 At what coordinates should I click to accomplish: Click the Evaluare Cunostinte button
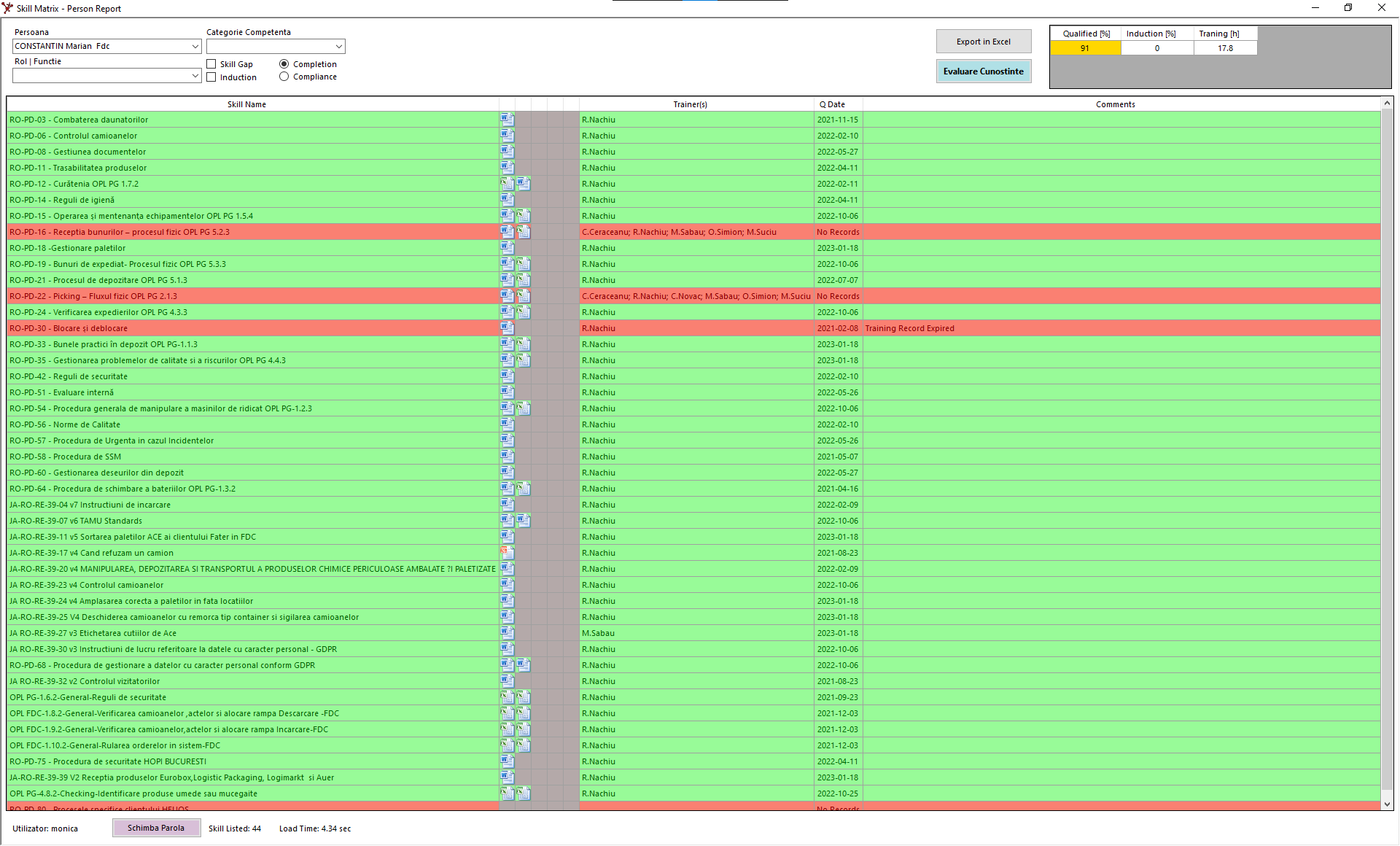coord(984,71)
